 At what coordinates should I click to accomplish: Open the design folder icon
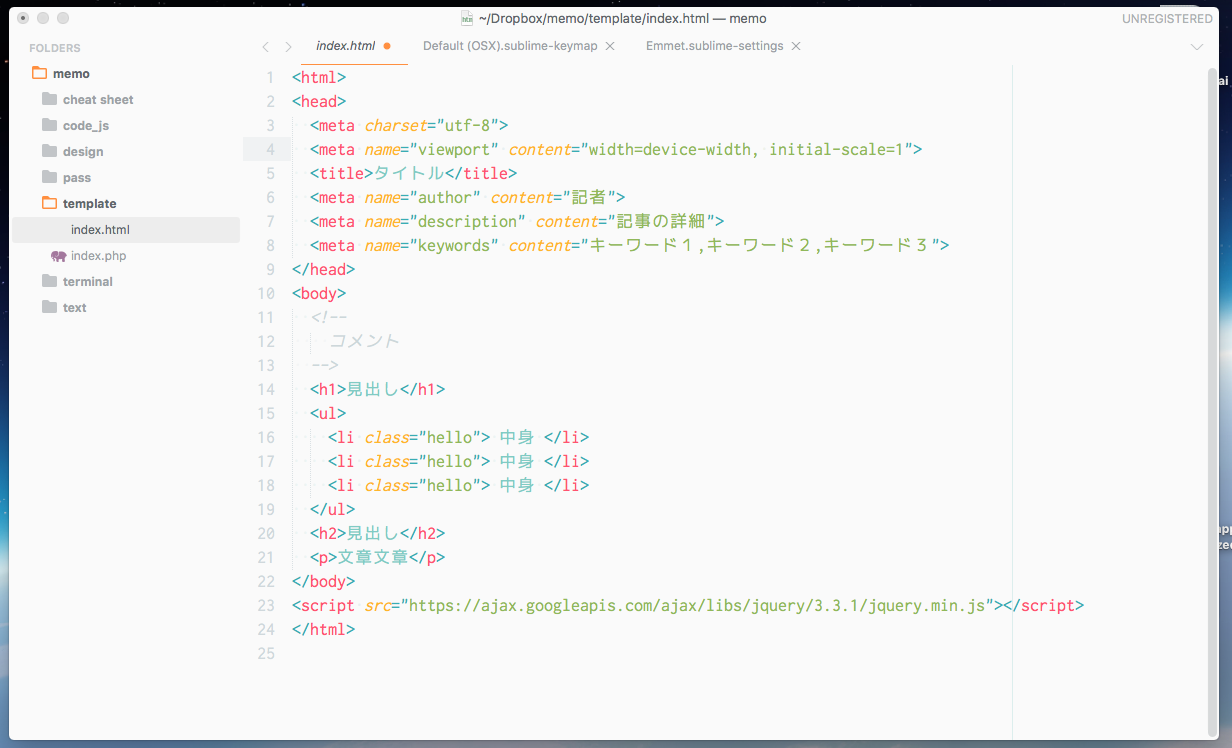click(52, 151)
